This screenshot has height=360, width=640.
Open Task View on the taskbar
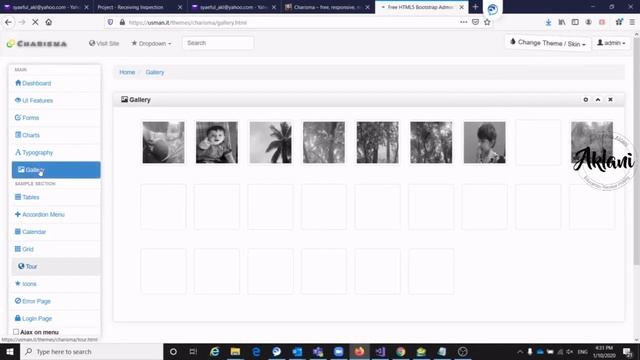pyautogui.click(x=193, y=351)
